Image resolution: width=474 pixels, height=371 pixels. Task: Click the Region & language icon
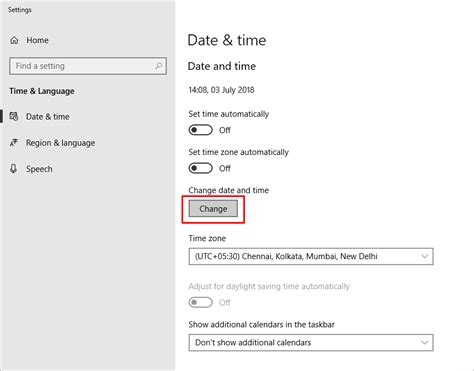pos(14,143)
